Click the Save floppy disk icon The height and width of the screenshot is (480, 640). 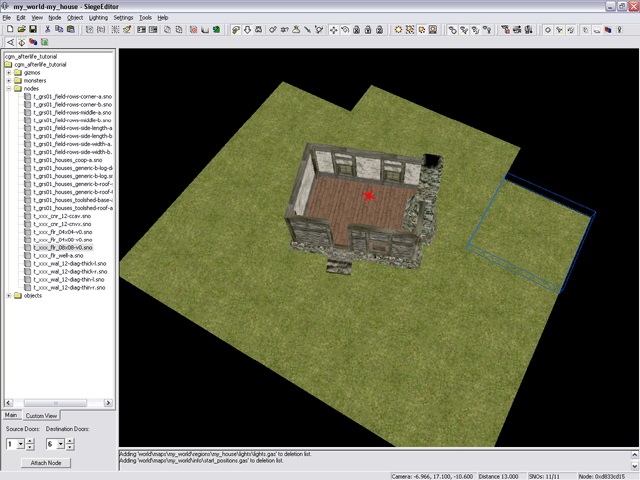point(33,29)
